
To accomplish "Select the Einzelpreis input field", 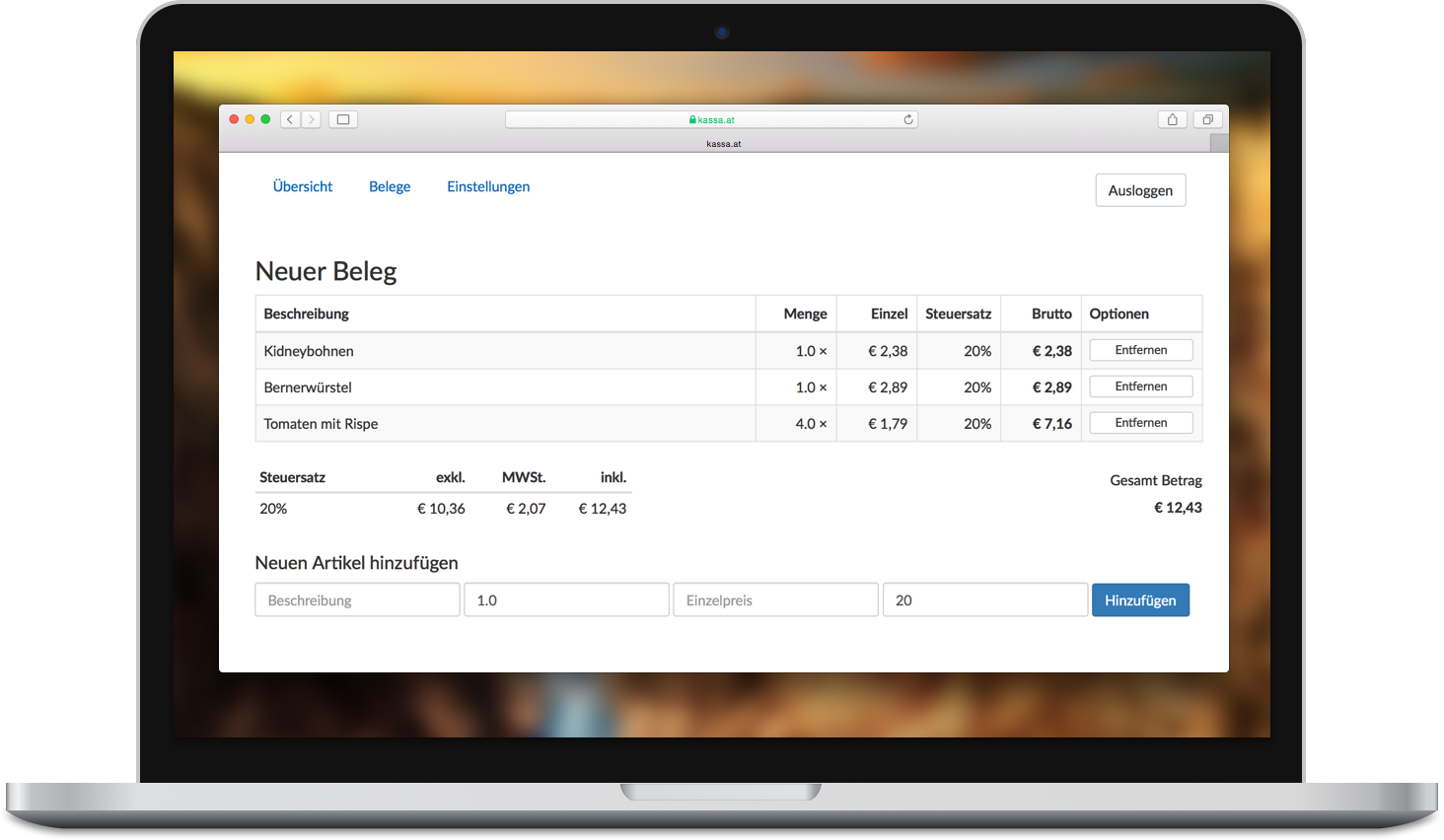I will point(775,599).
